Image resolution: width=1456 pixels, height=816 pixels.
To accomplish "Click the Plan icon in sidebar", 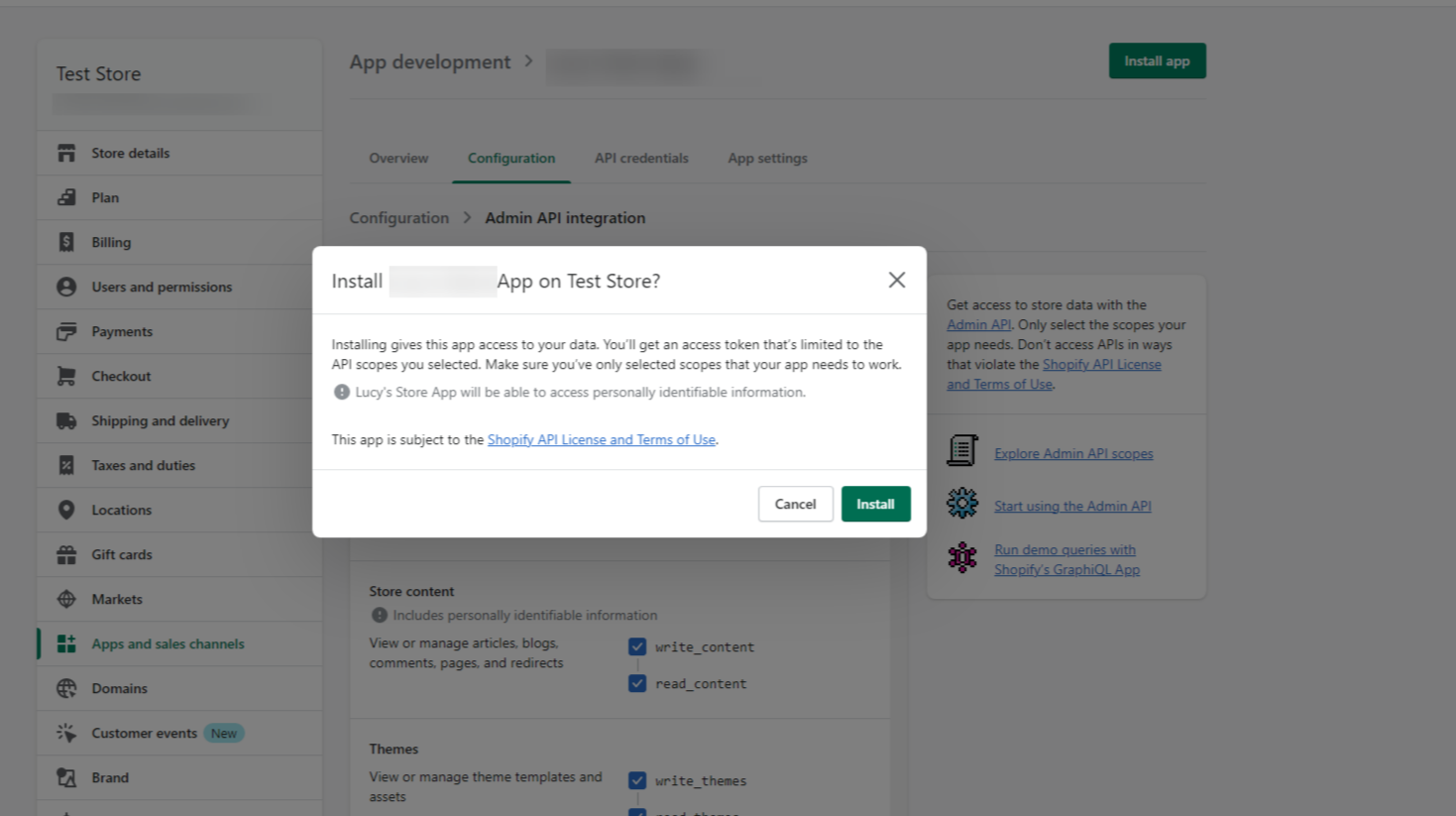I will click(66, 197).
